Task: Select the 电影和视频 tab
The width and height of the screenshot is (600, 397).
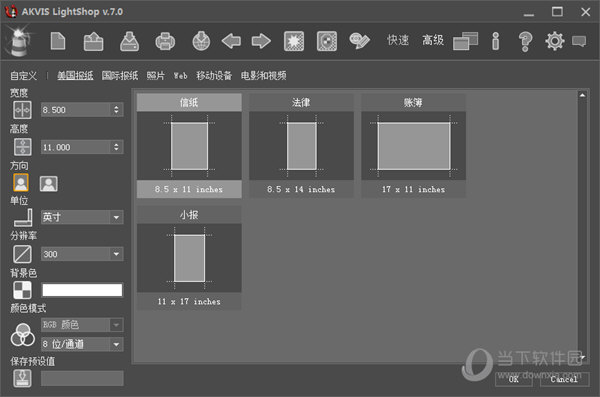Action: [x=263, y=75]
